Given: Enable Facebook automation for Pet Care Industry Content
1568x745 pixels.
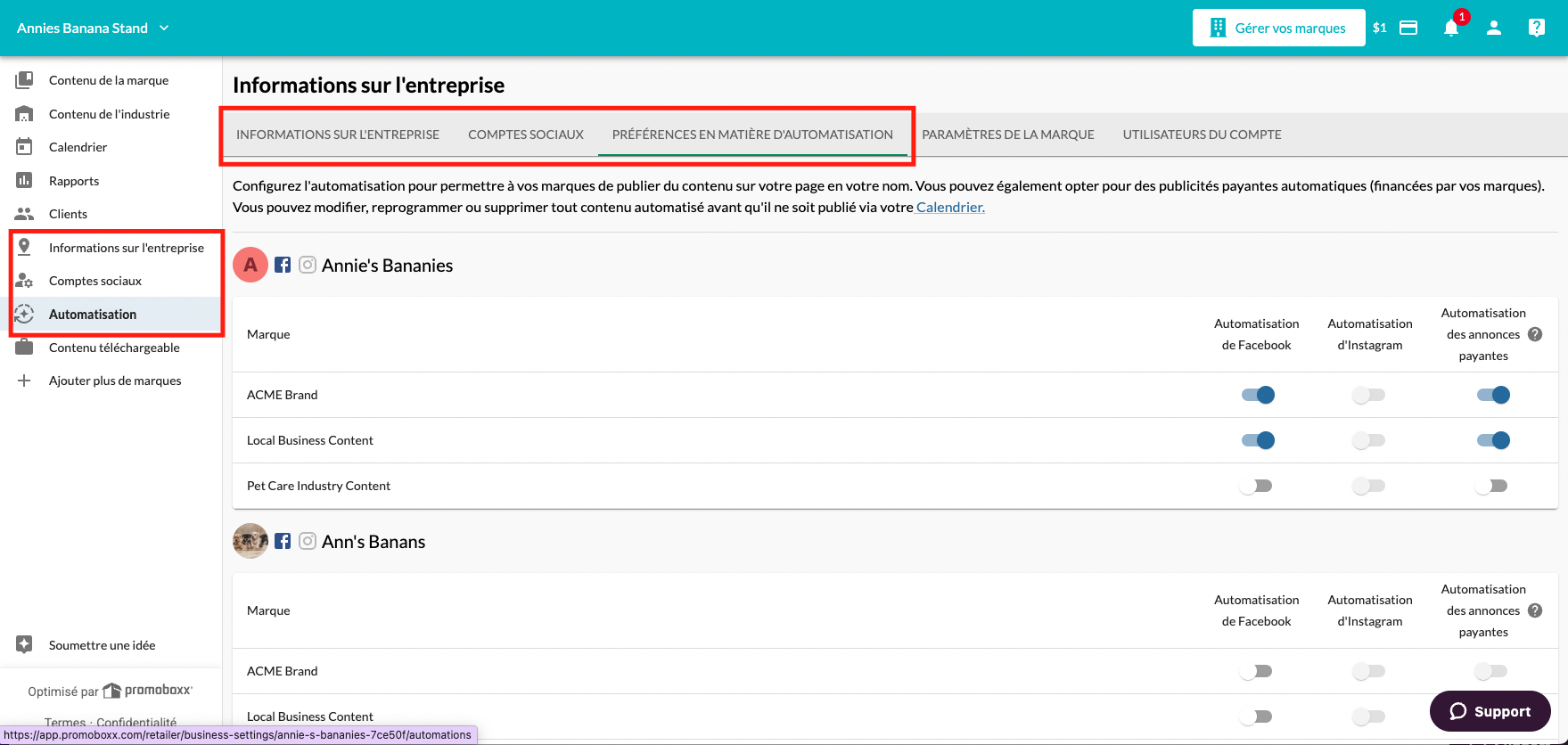Looking at the screenshot, I should coord(1256,486).
